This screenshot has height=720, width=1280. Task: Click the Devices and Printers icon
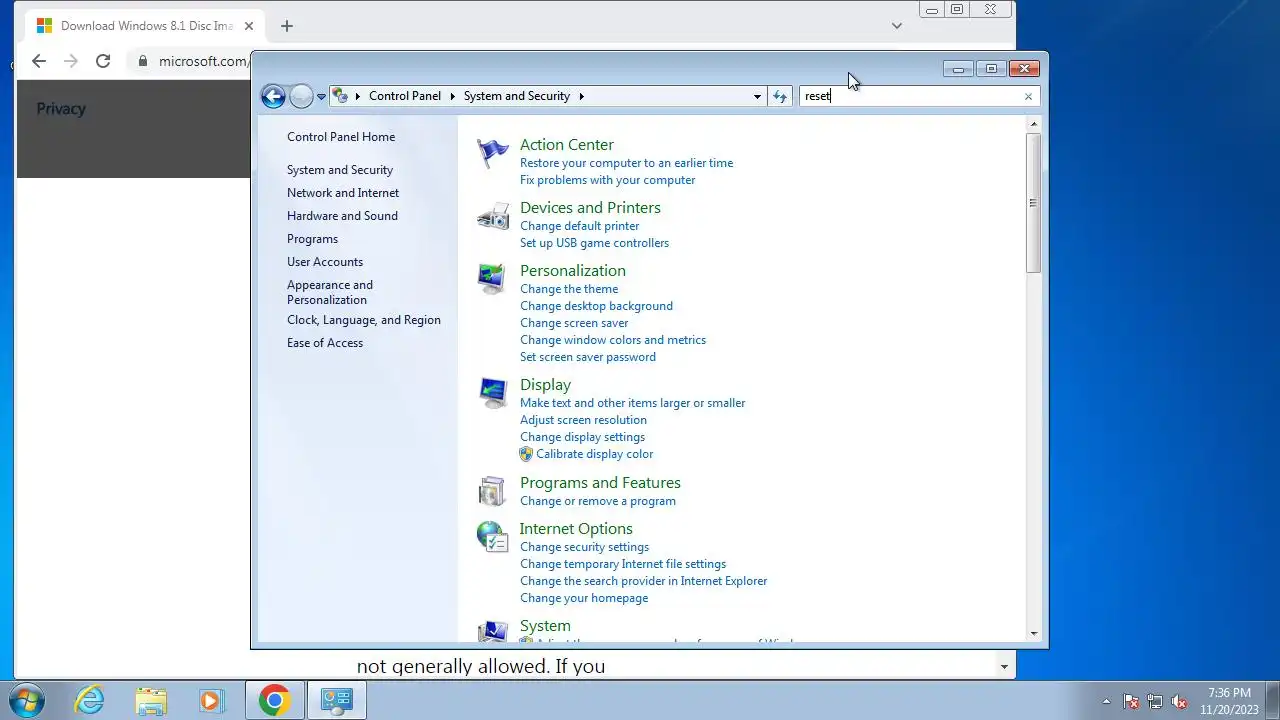click(x=492, y=216)
